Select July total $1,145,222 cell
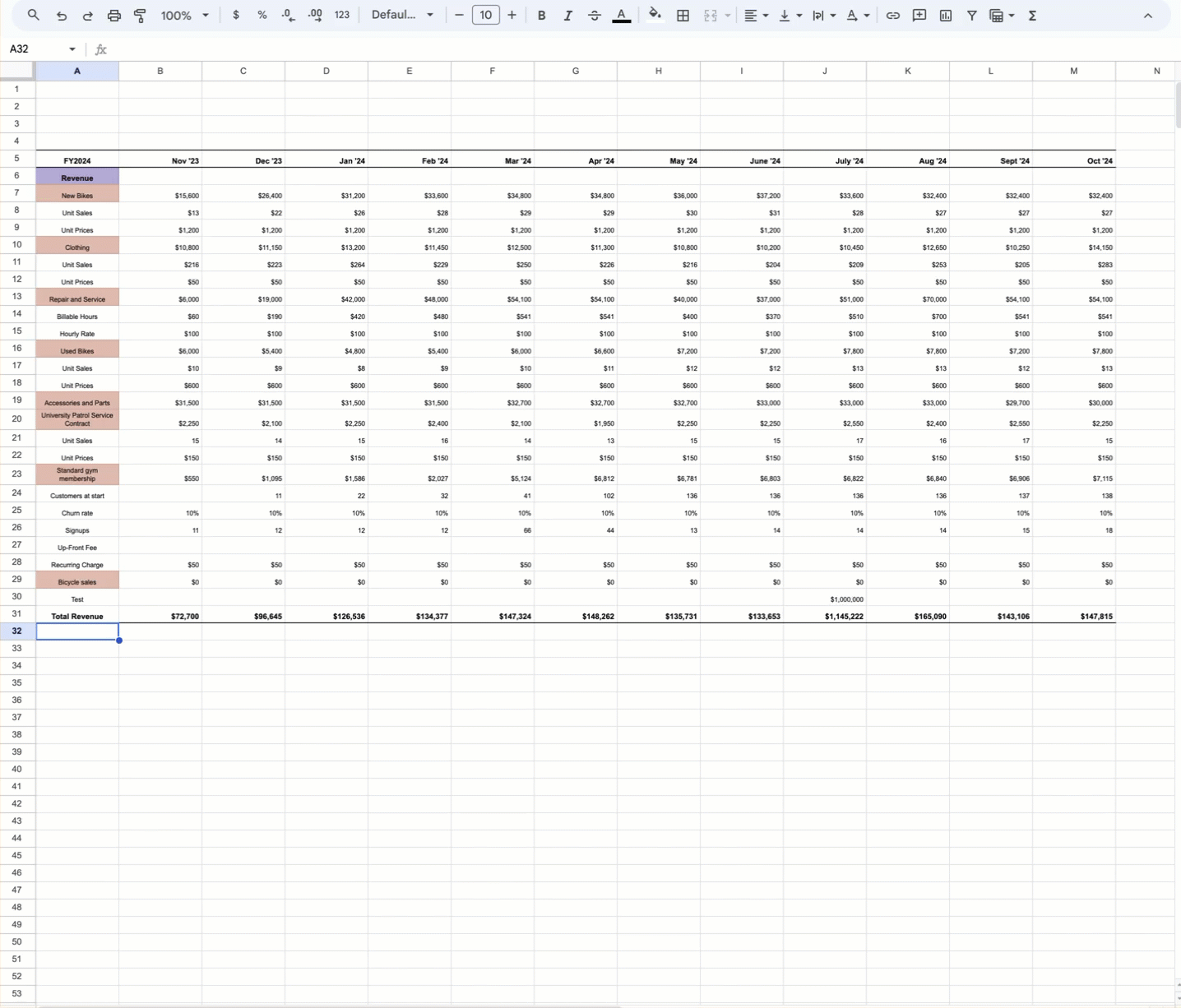Image resolution: width=1181 pixels, height=1008 pixels. (825, 615)
